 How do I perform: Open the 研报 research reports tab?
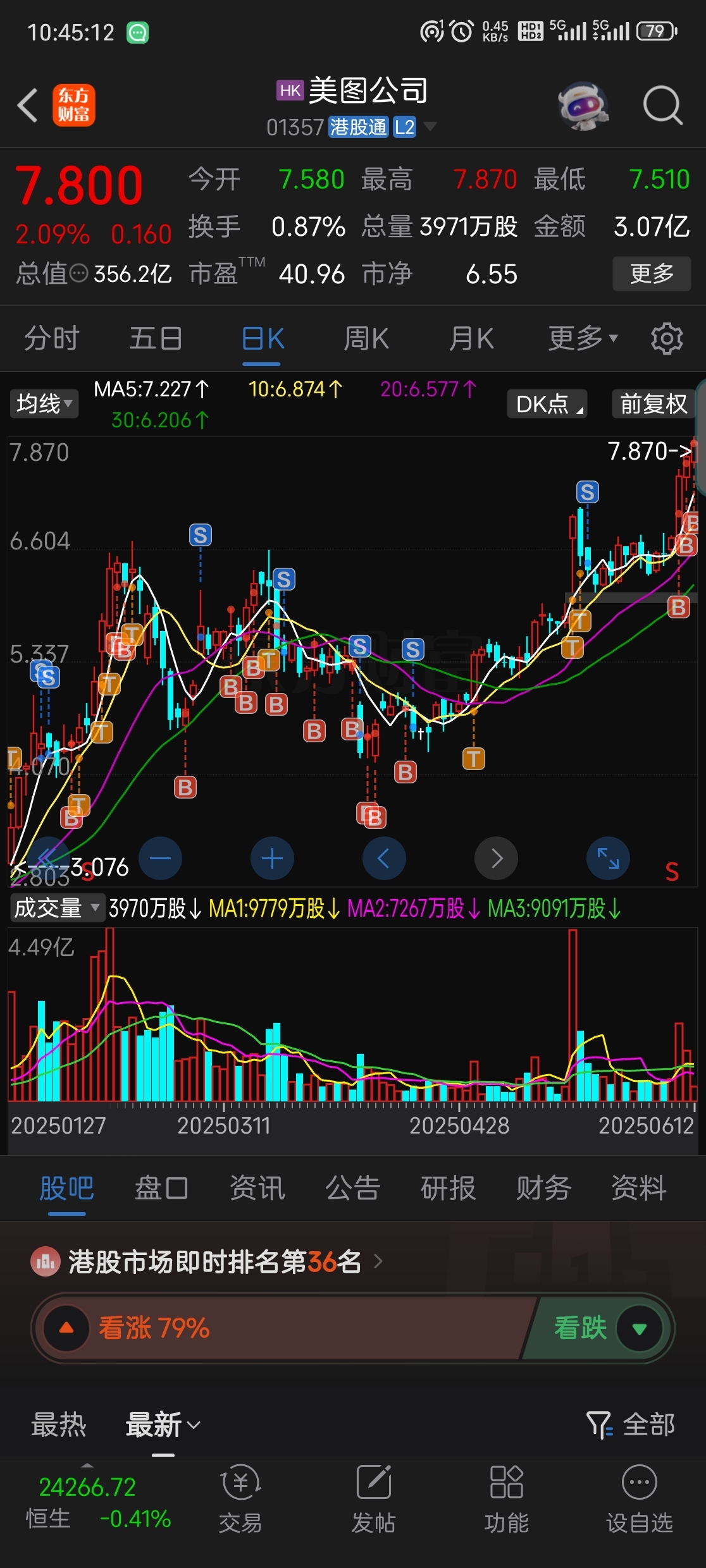click(x=449, y=1188)
